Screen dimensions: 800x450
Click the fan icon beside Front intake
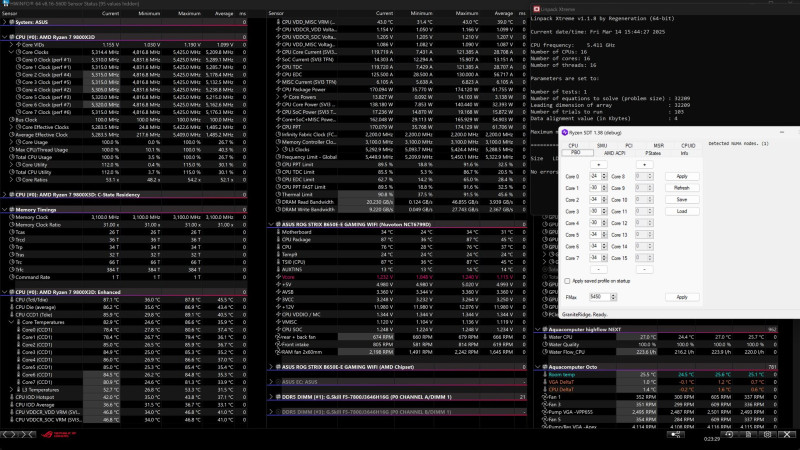click(278, 344)
